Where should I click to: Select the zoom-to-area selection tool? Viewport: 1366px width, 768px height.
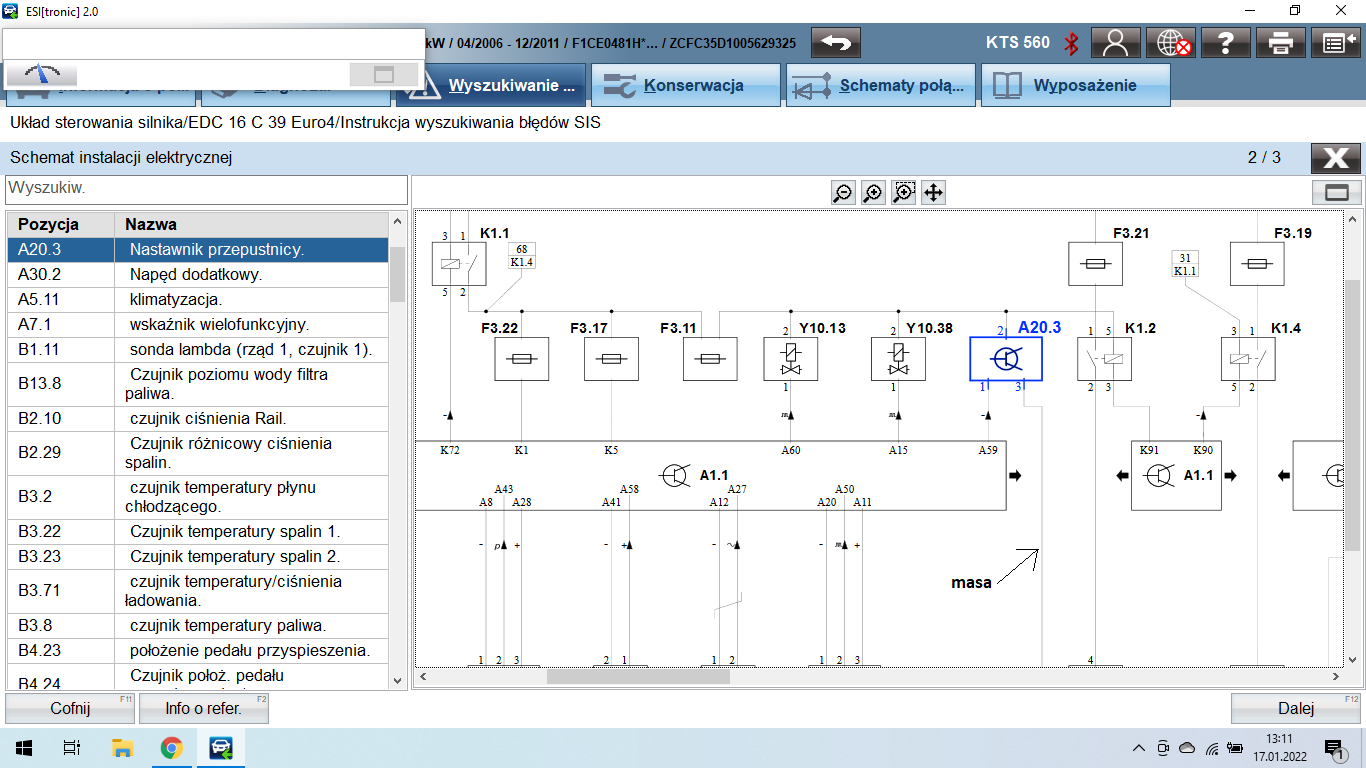(904, 193)
